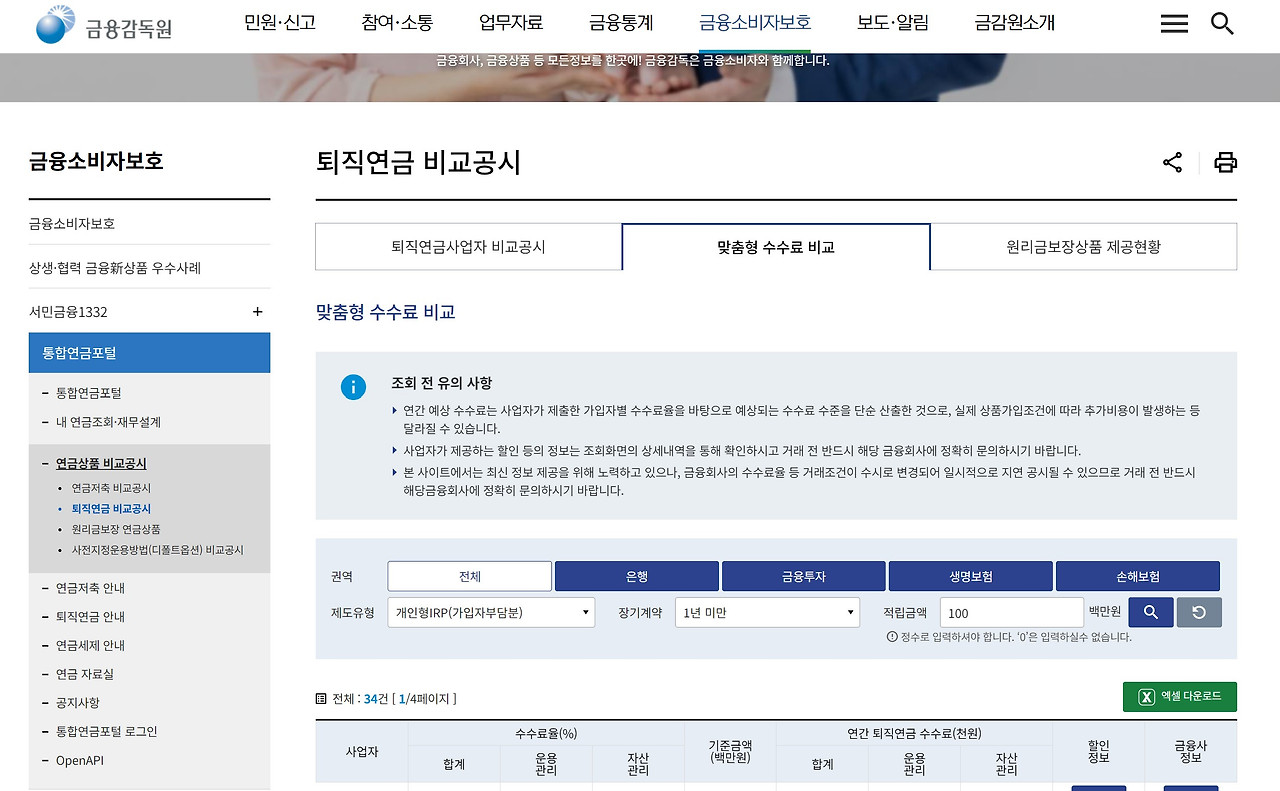1280x791 pixels.
Task: Select the 은행 sector filter
Action: tap(636, 576)
